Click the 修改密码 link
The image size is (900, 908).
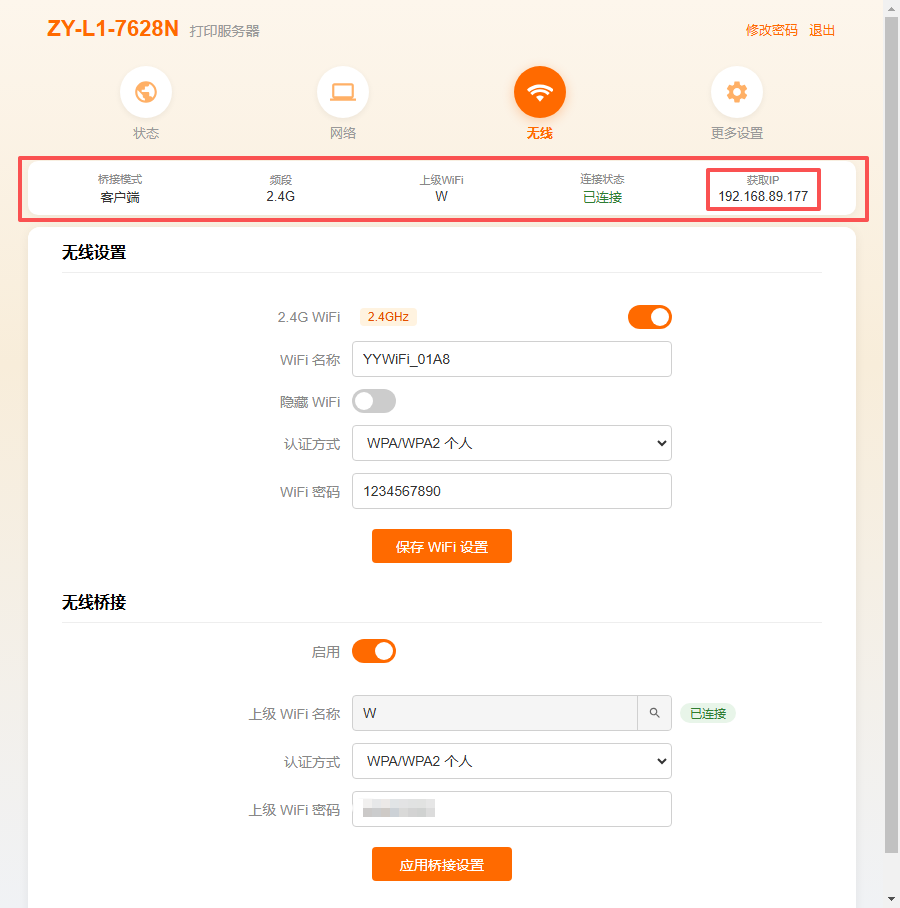[771, 30]
